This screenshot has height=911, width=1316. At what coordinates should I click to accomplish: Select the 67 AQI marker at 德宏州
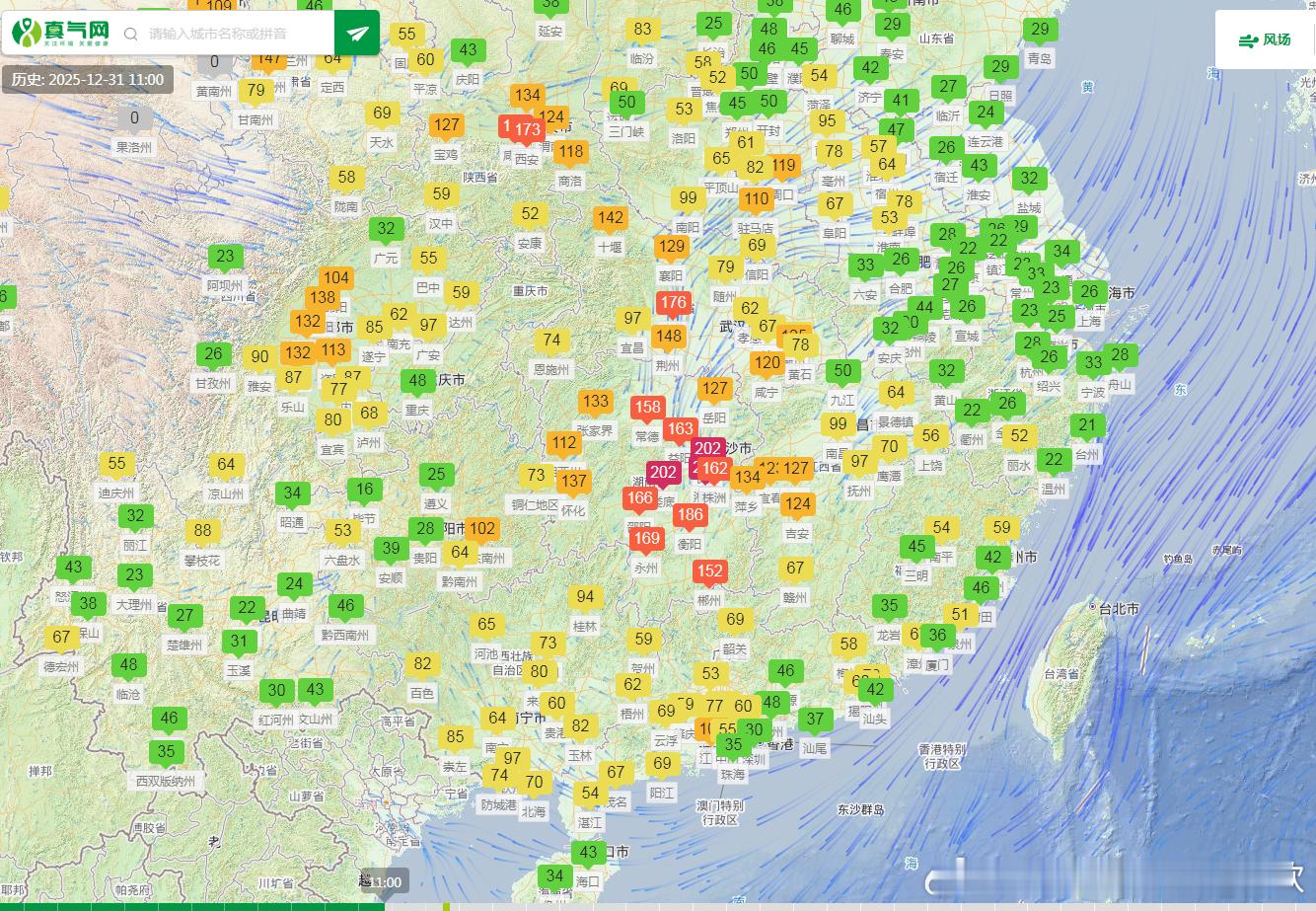pos(61,638)
